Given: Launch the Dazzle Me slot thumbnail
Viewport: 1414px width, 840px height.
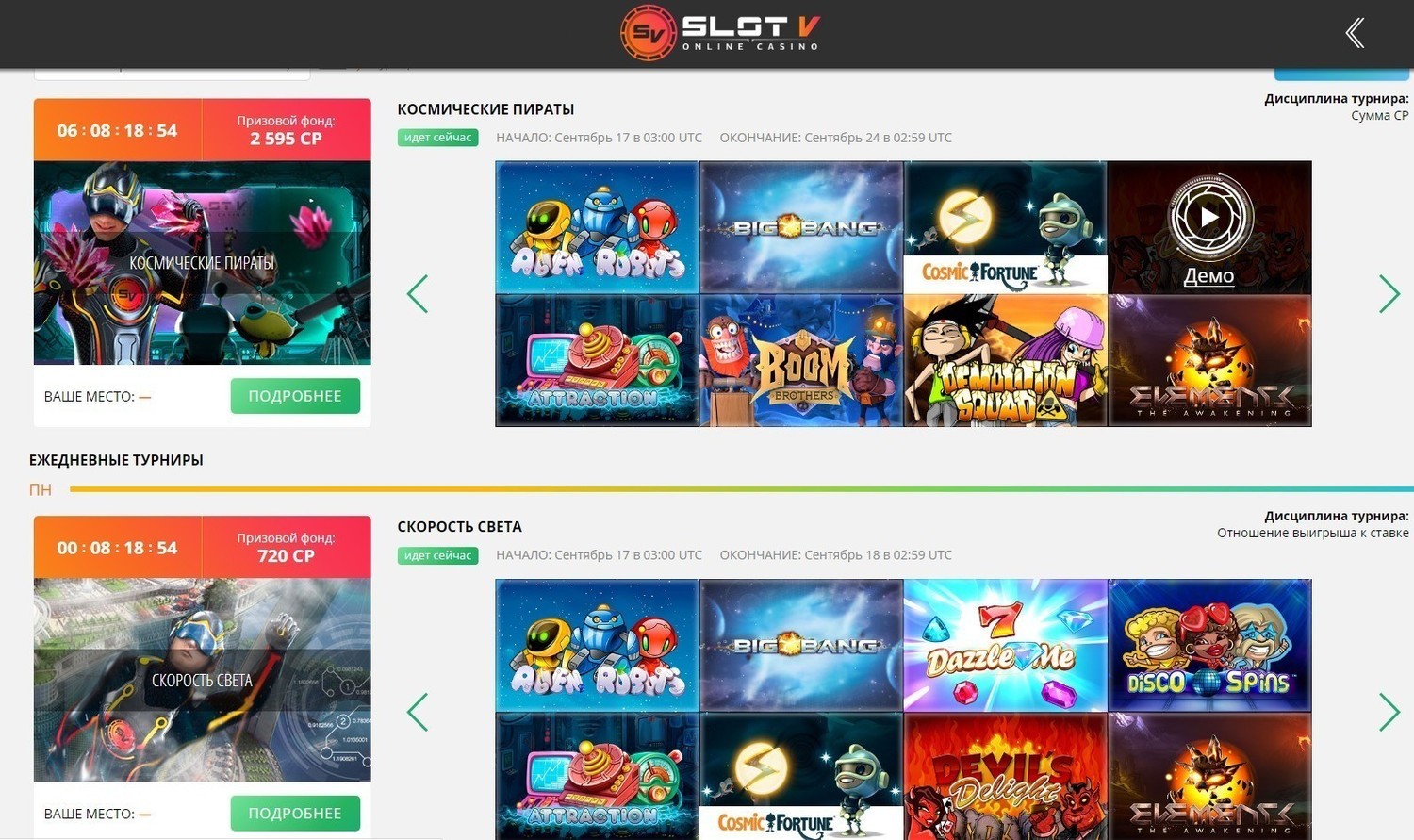Looking at the screenshot, I should [x=1005, y=645].
